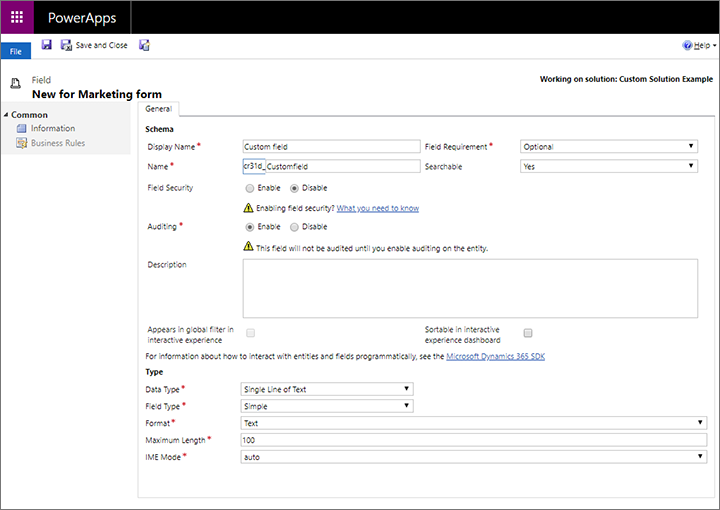Click the Maximum Length input field
This screenshot has width=720, height=510.
point(473,440)
